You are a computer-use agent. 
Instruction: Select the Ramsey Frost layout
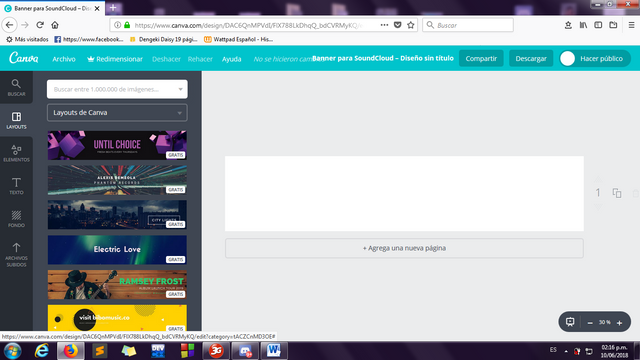pos(117,284)
